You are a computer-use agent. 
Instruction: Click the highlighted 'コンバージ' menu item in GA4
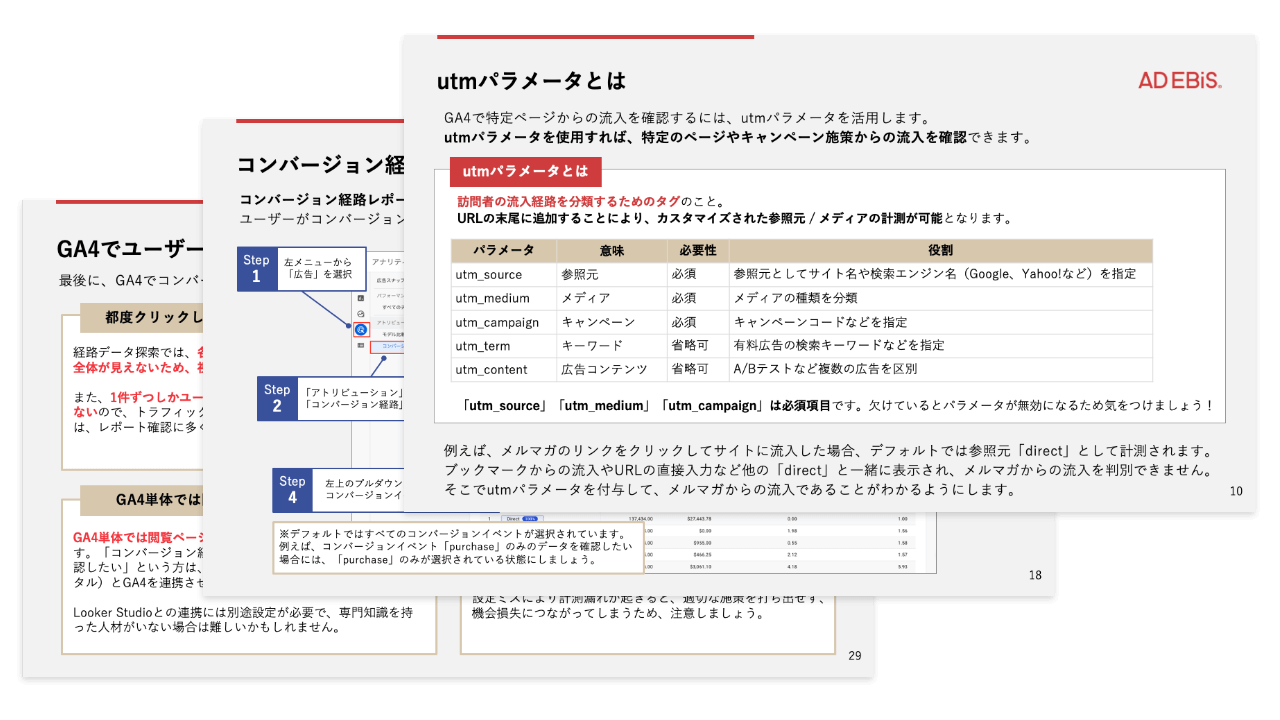point(385,347)
